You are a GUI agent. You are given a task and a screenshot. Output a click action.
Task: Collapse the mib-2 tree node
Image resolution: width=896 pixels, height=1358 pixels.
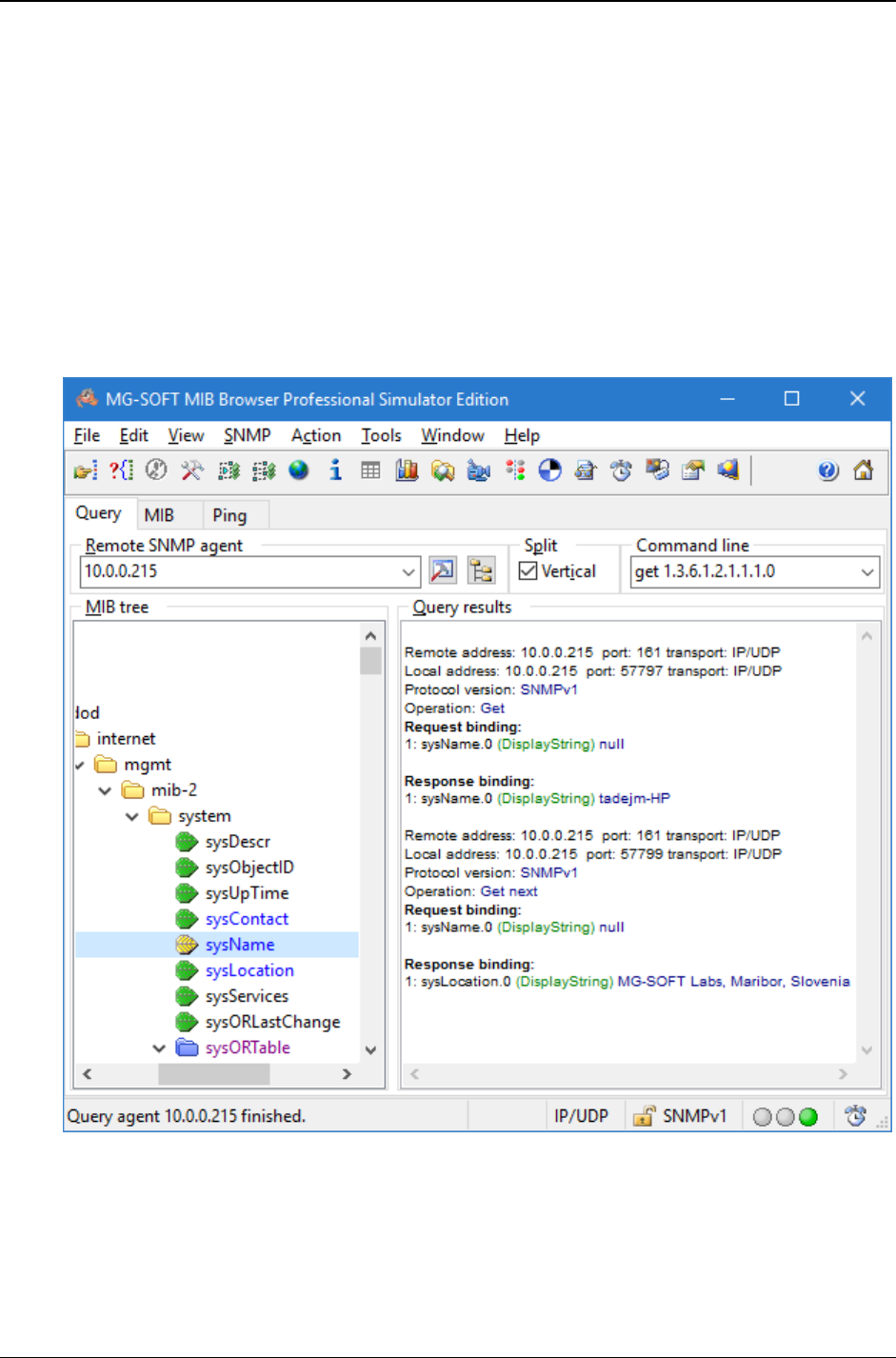click(x=106, y=790)
